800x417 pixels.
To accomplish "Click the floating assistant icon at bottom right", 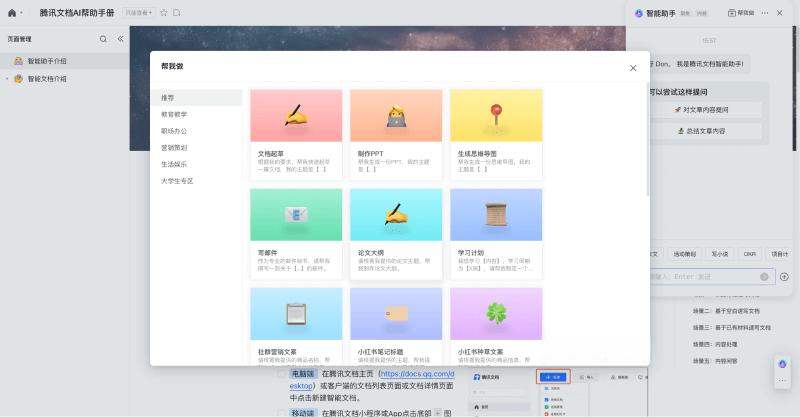I will 783,365.
